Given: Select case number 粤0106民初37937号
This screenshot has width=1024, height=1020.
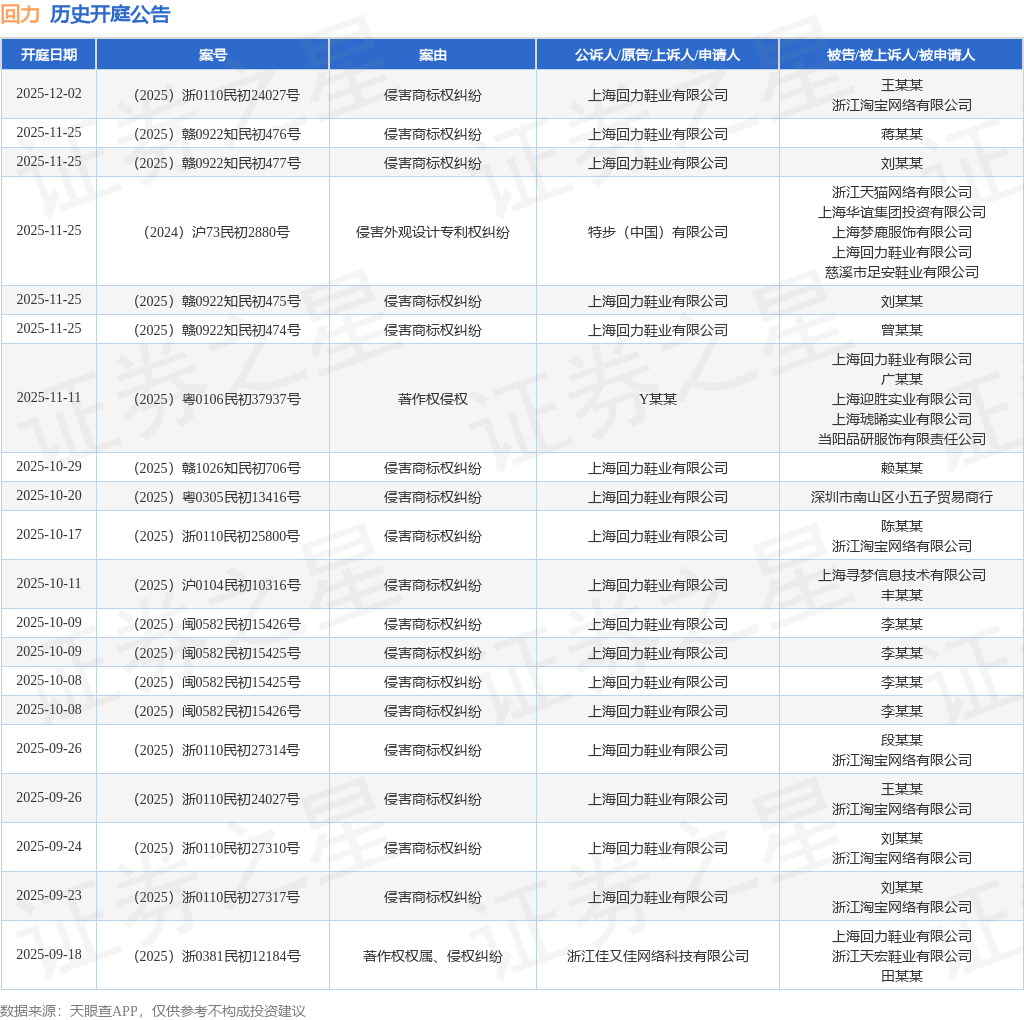Looking at the screenshot, I should pyautogui.click(x=217, y=399).
